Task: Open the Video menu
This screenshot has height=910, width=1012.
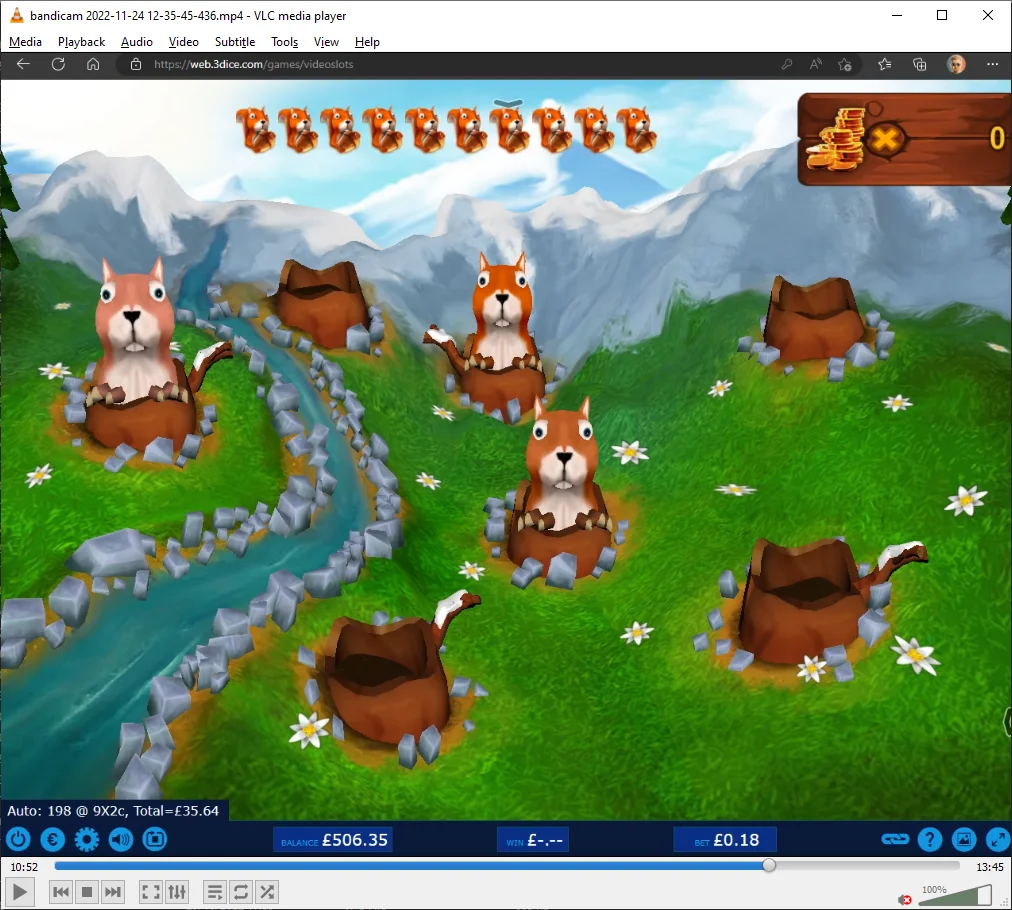Action: (183, 42)
